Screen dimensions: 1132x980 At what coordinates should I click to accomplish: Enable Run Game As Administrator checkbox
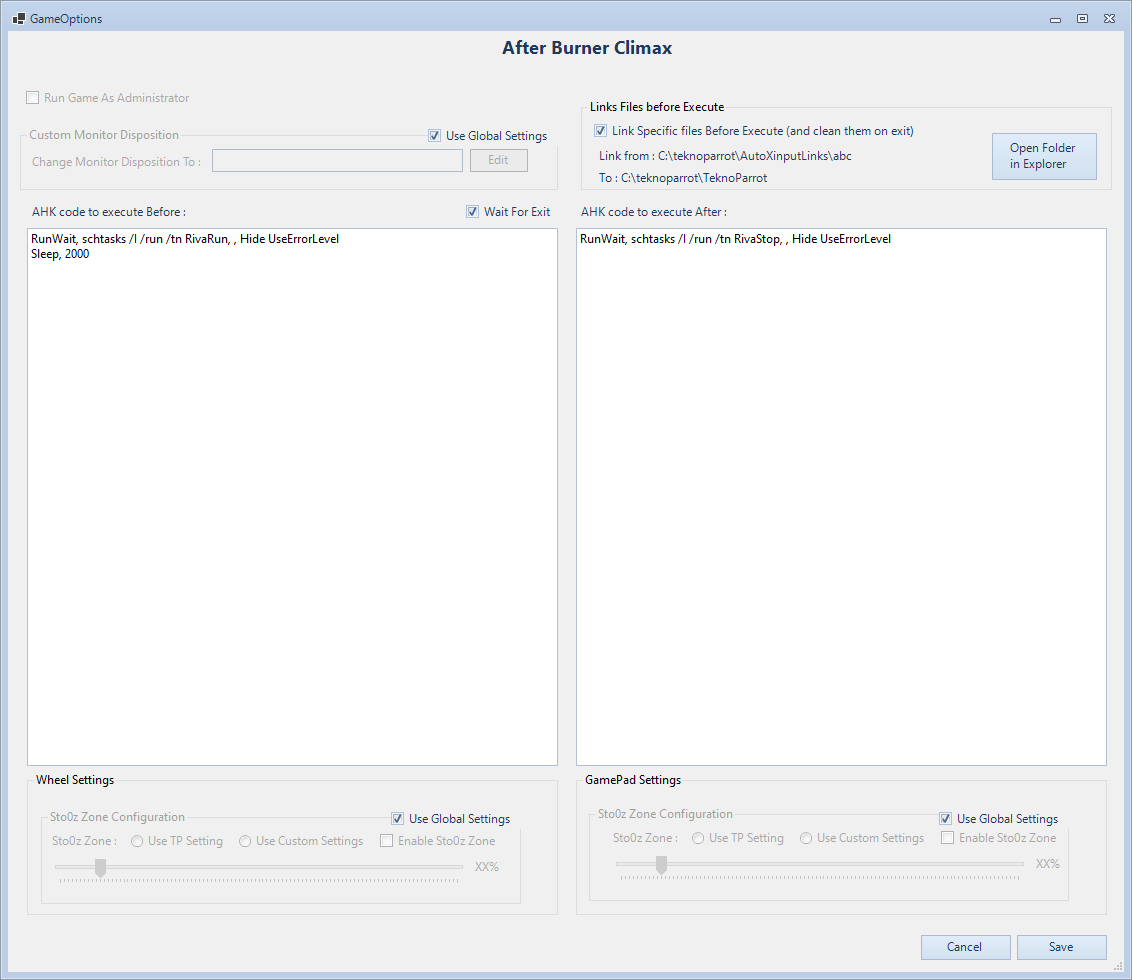pyautogui.click(x=32, y=97)
